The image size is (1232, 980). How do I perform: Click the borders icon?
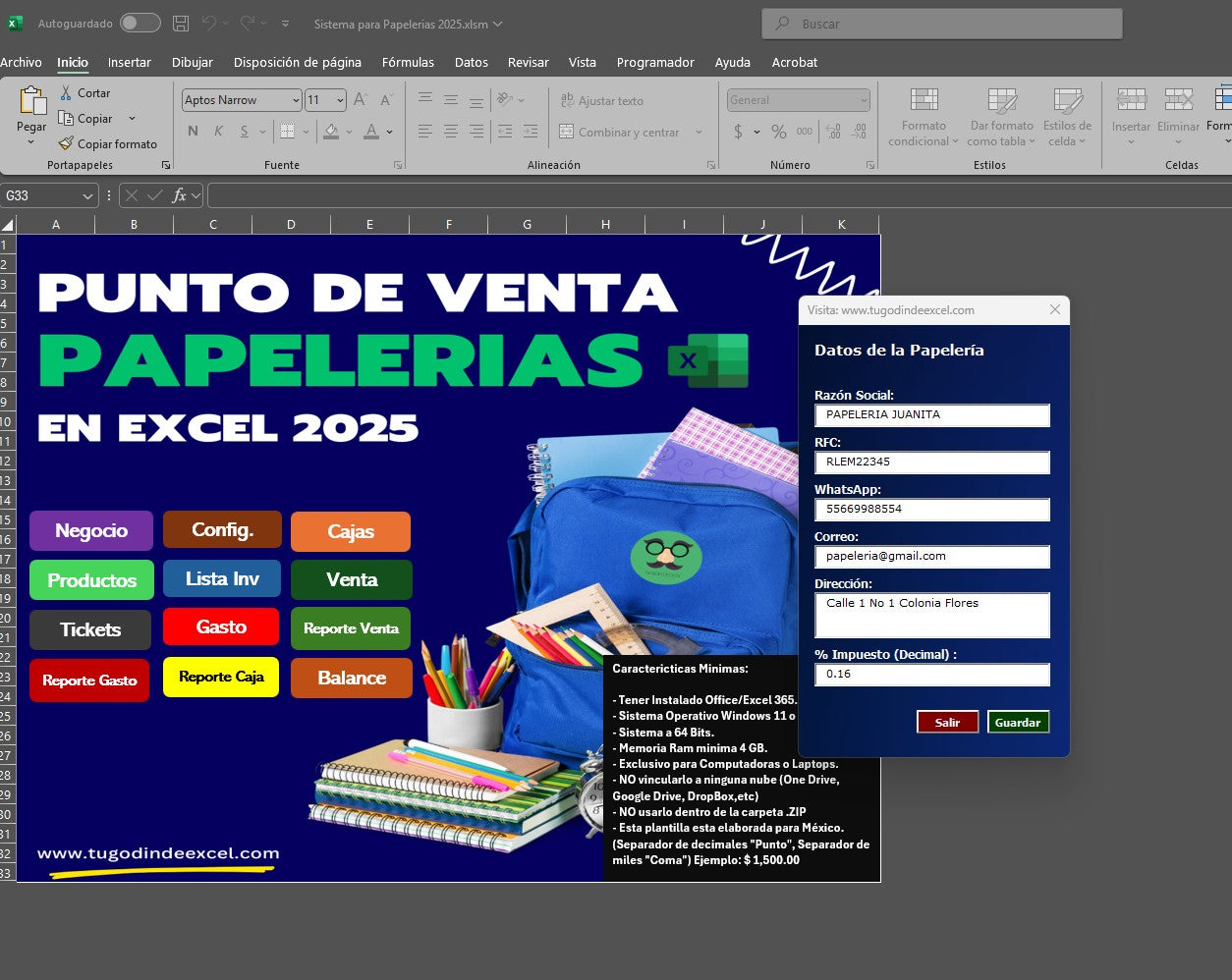(x=287, y=132)
